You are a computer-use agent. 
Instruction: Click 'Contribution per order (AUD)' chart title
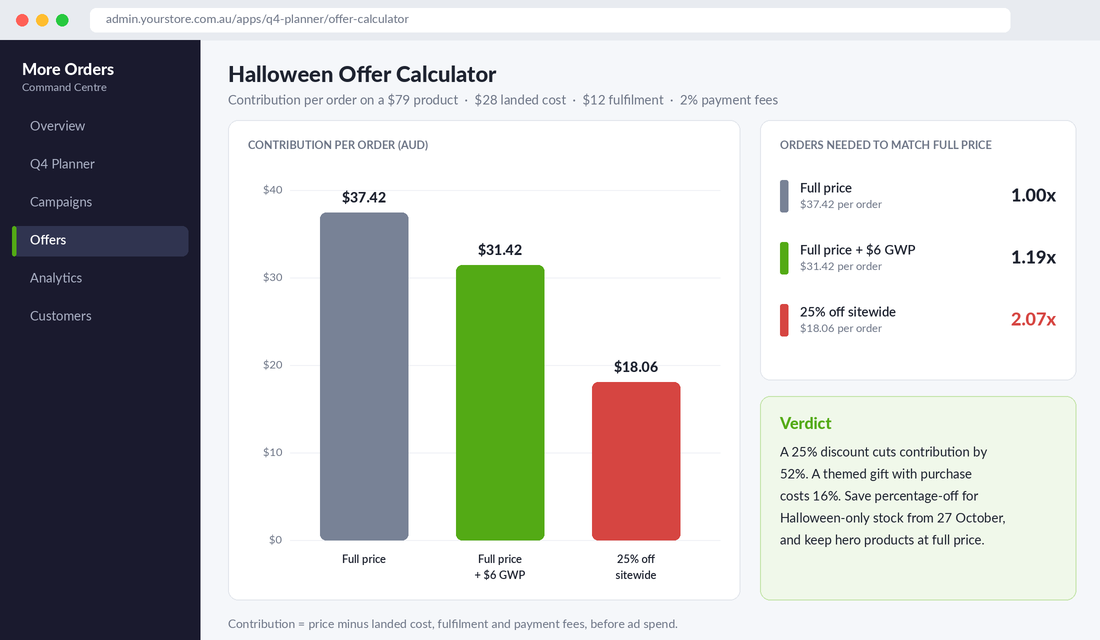pos(338,145)
